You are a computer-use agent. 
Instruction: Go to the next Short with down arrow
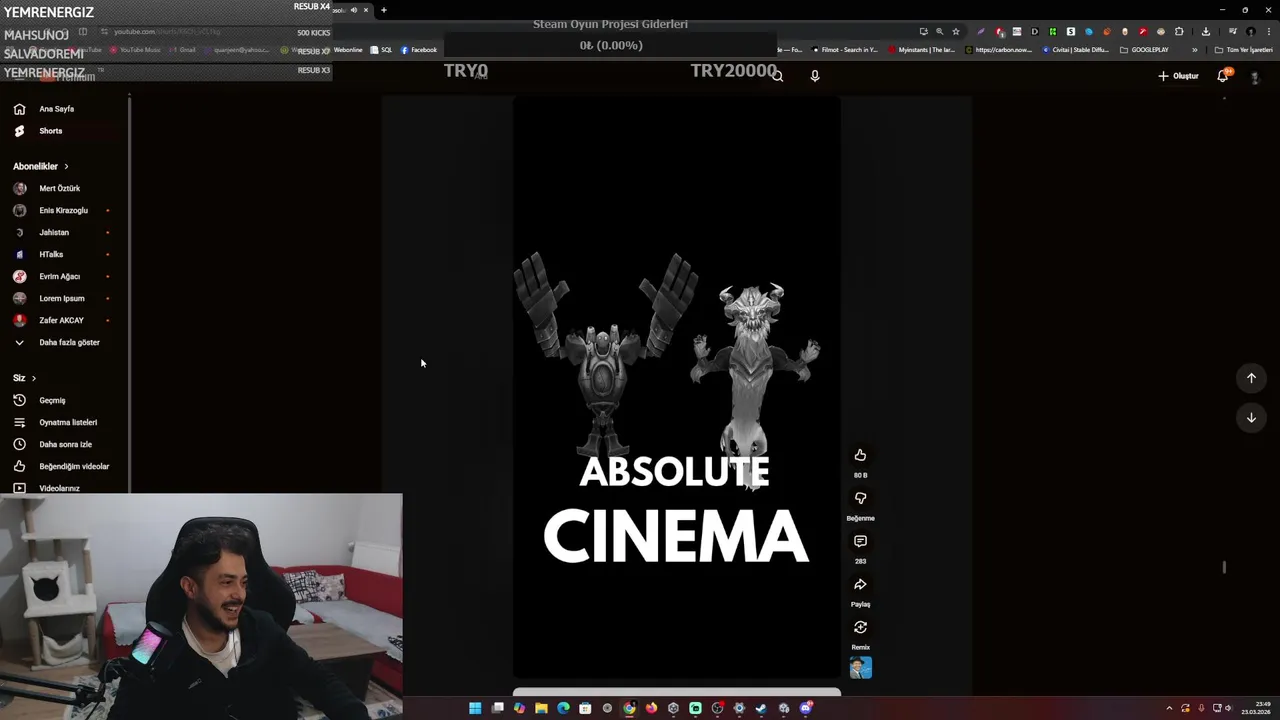1251,418
